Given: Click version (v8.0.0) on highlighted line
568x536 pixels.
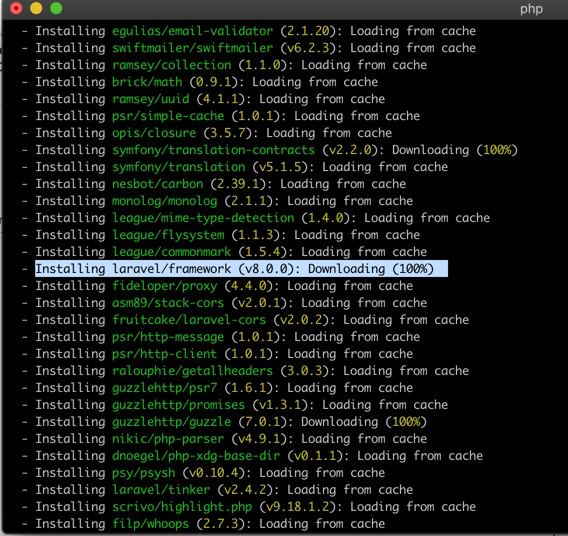Looking at the screenshot, I should [x=266, y=269].
